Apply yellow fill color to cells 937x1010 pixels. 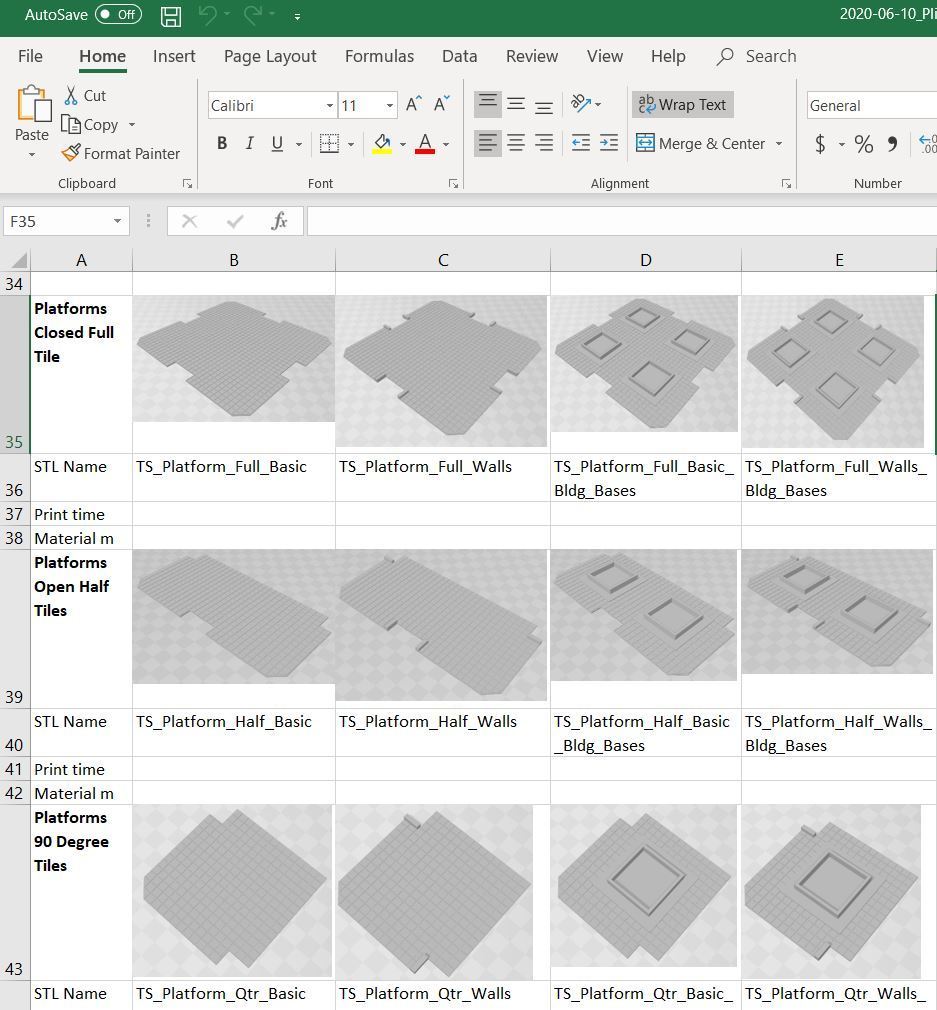click(381, 143)
